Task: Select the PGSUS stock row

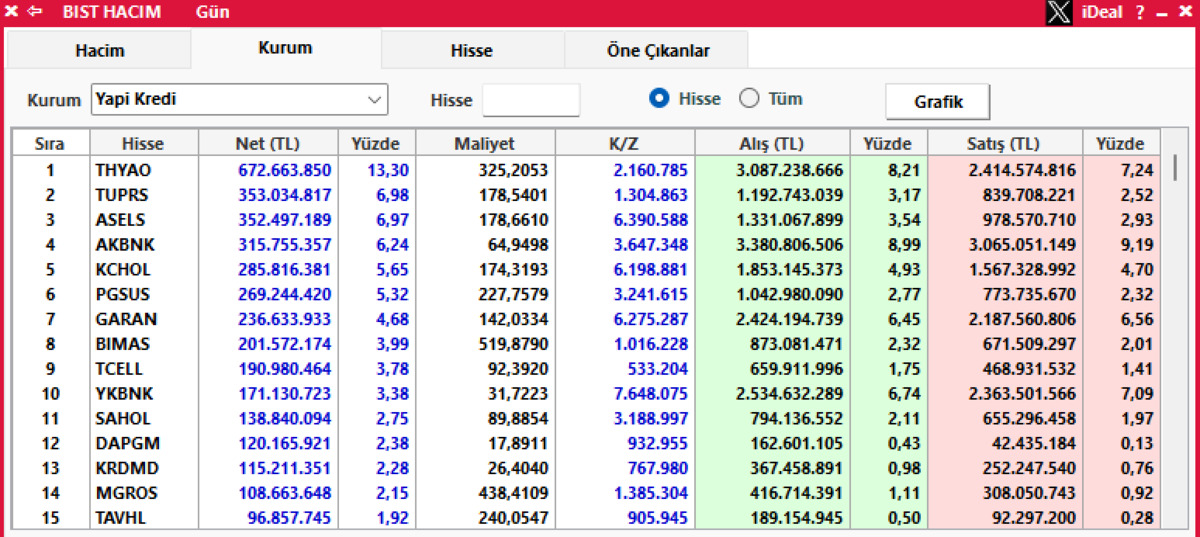Action: (586, 294)
